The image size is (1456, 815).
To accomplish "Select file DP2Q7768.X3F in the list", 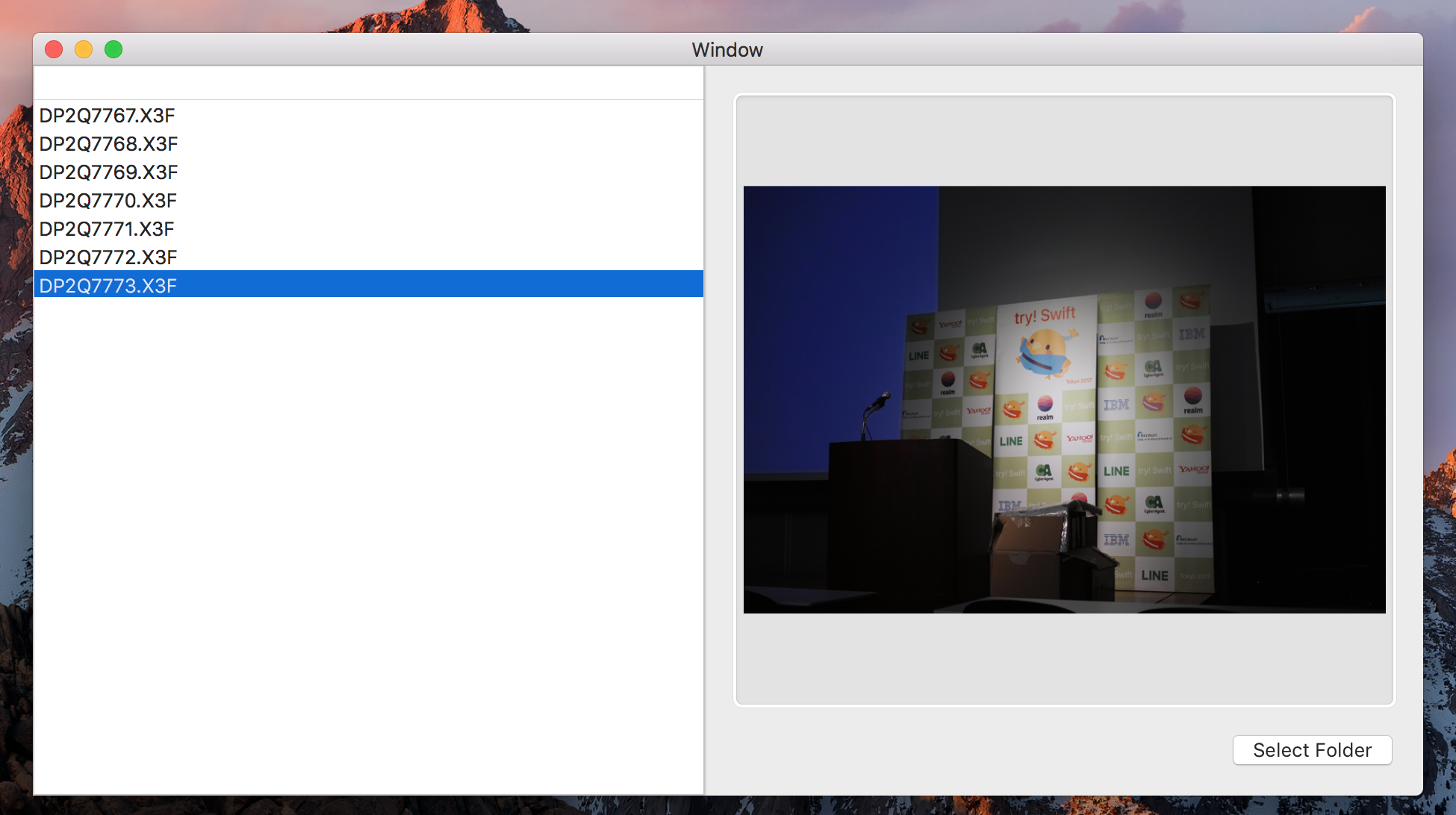I will point(108,144).
